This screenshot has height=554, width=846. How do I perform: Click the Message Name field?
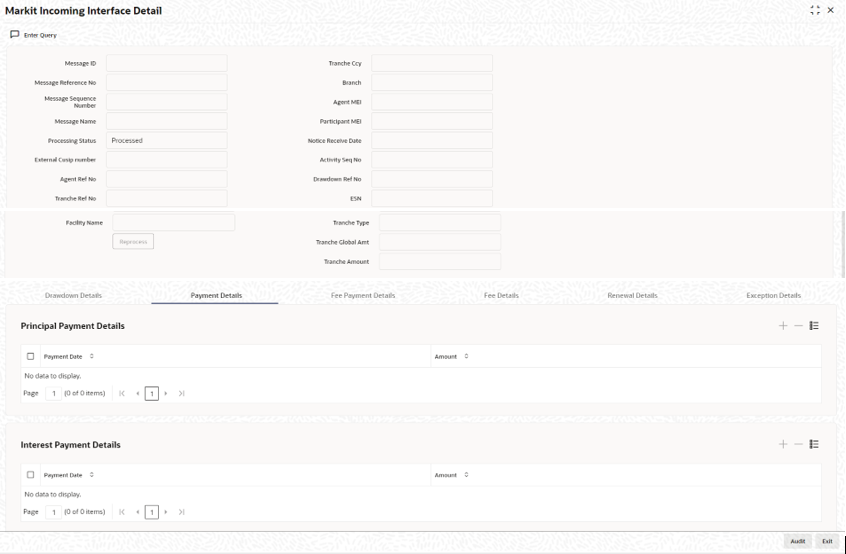tap(167, 121)
